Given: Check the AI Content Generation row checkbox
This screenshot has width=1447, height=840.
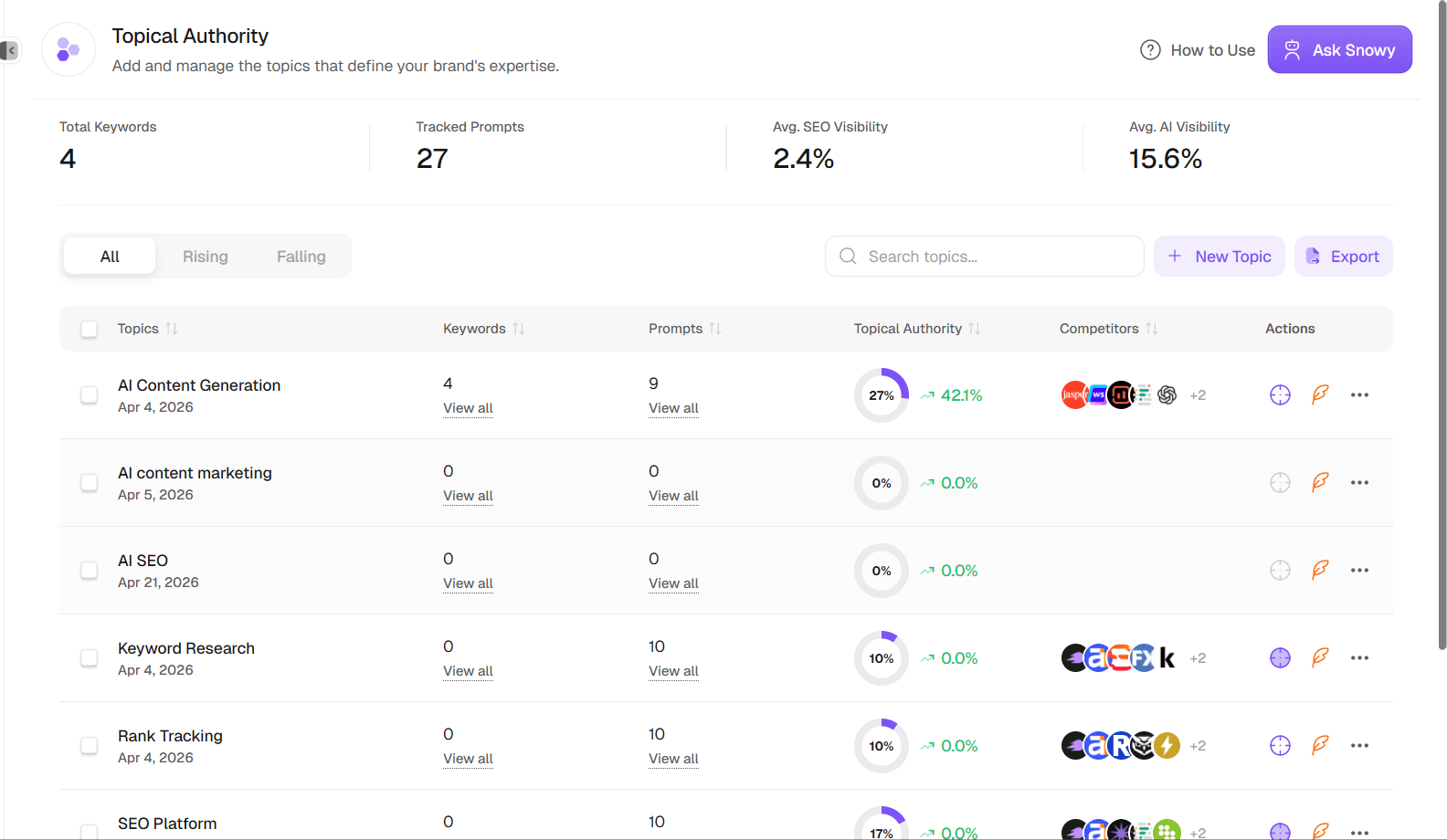Looking at the screenshot, I should pyautogui.click(x=89, y=394).
